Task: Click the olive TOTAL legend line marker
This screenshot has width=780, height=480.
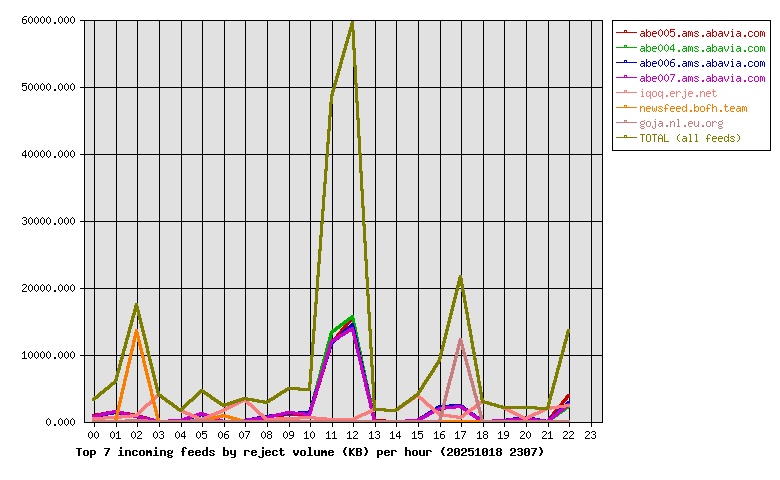Action: pos(626,137)
